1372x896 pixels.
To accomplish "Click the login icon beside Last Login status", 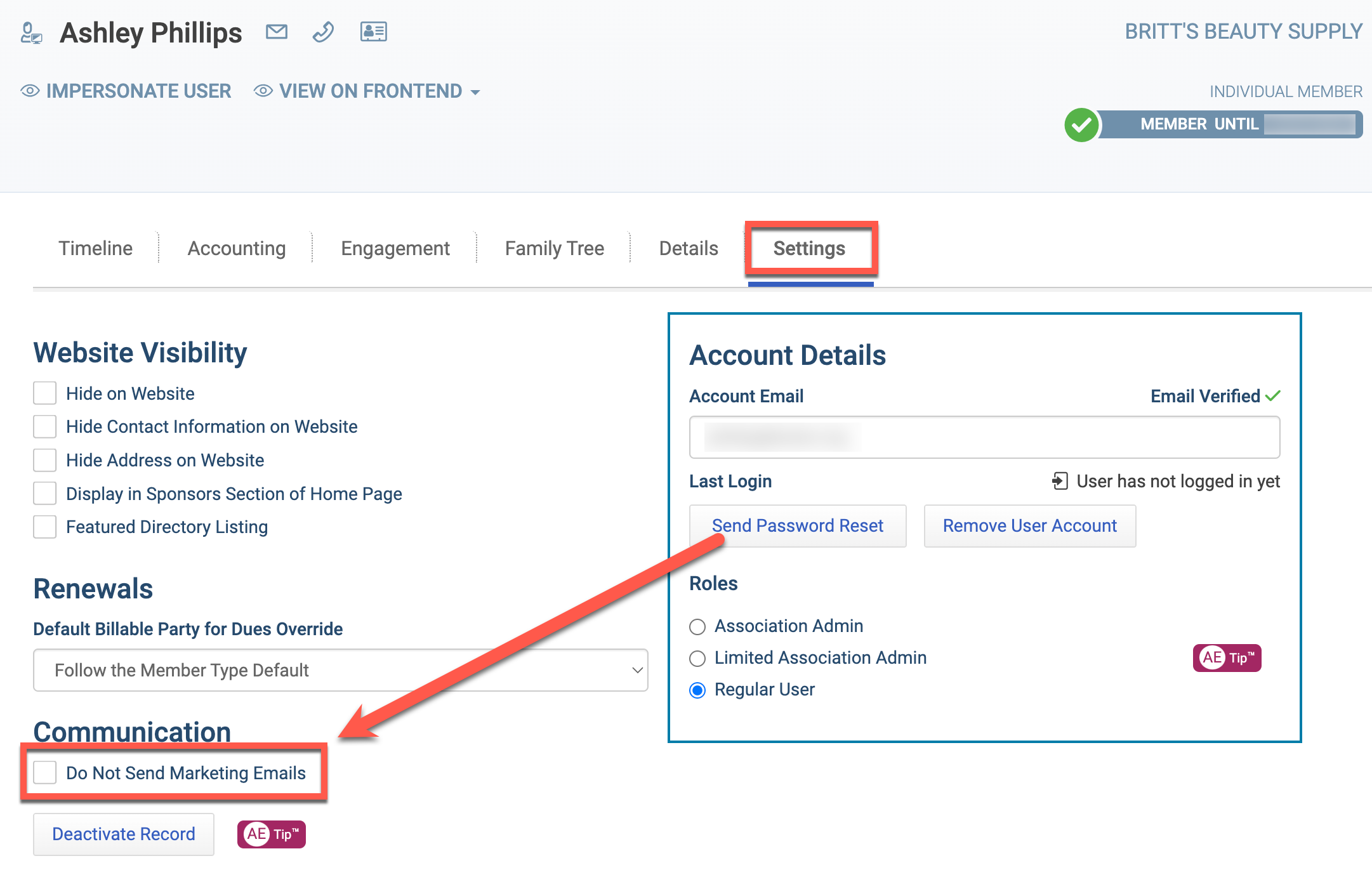I will (1060, 481).
